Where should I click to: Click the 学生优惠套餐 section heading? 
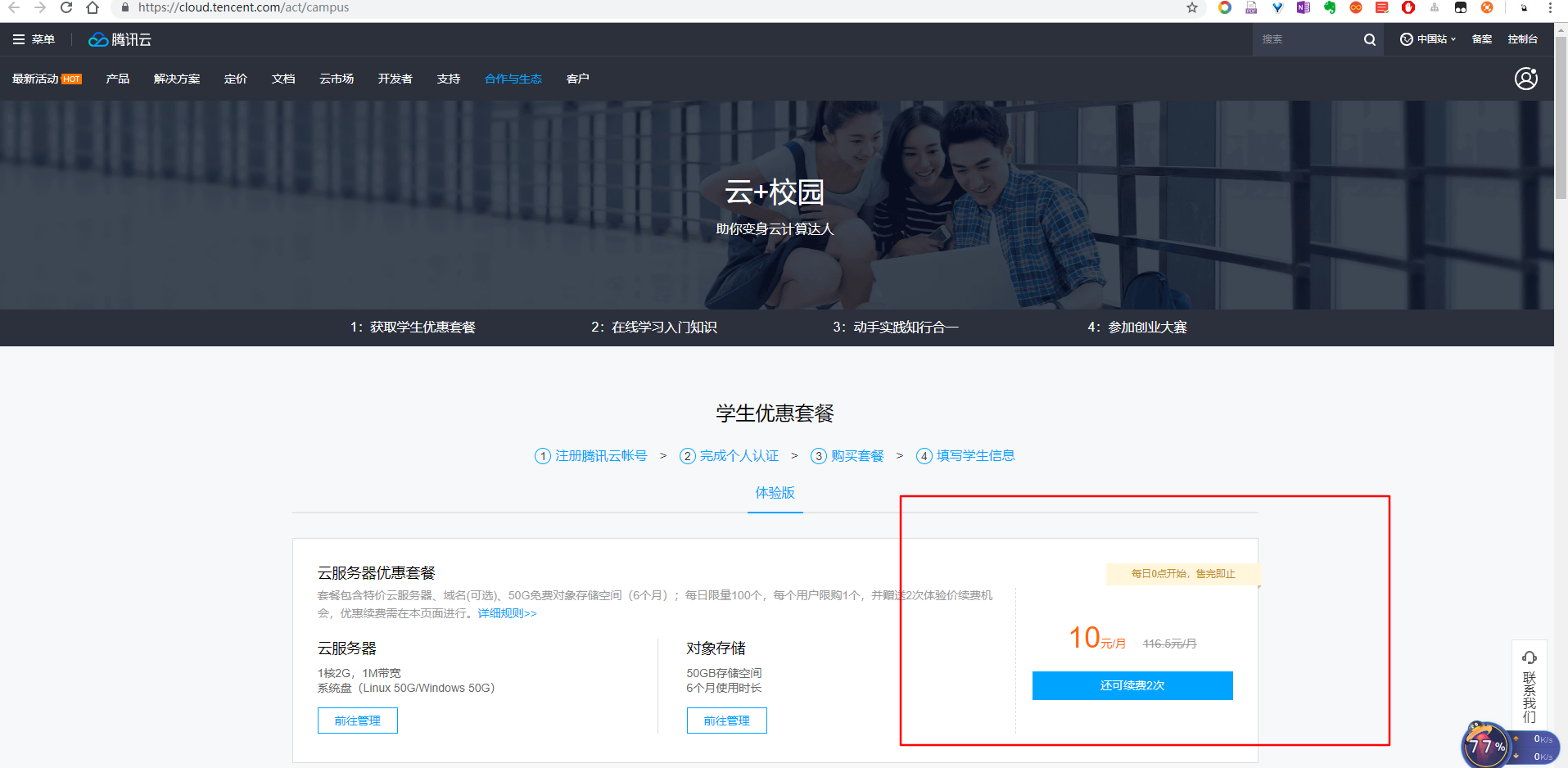pos(775,413)
